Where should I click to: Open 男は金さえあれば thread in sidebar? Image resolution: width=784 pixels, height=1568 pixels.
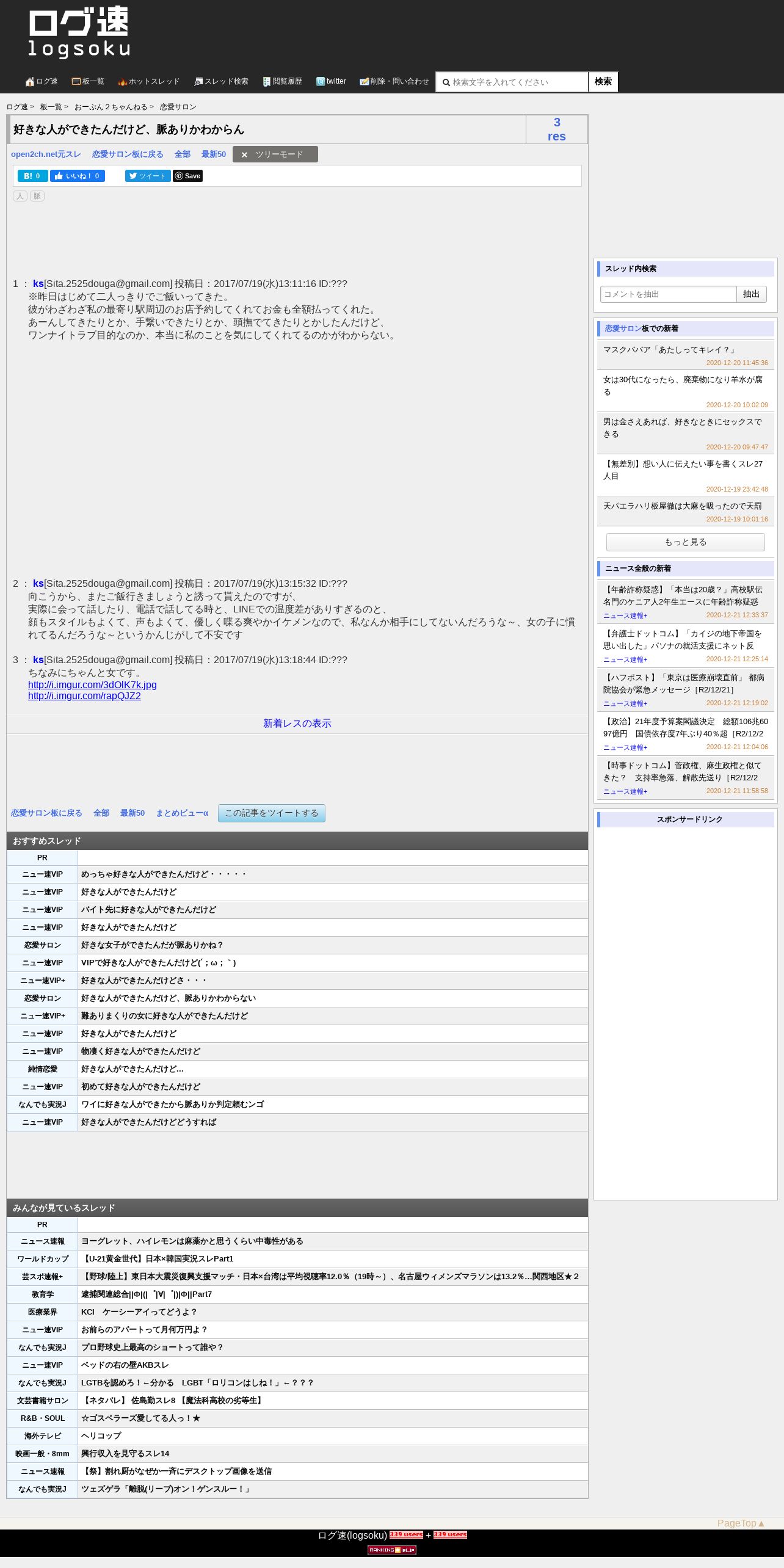tap(683, 428)
